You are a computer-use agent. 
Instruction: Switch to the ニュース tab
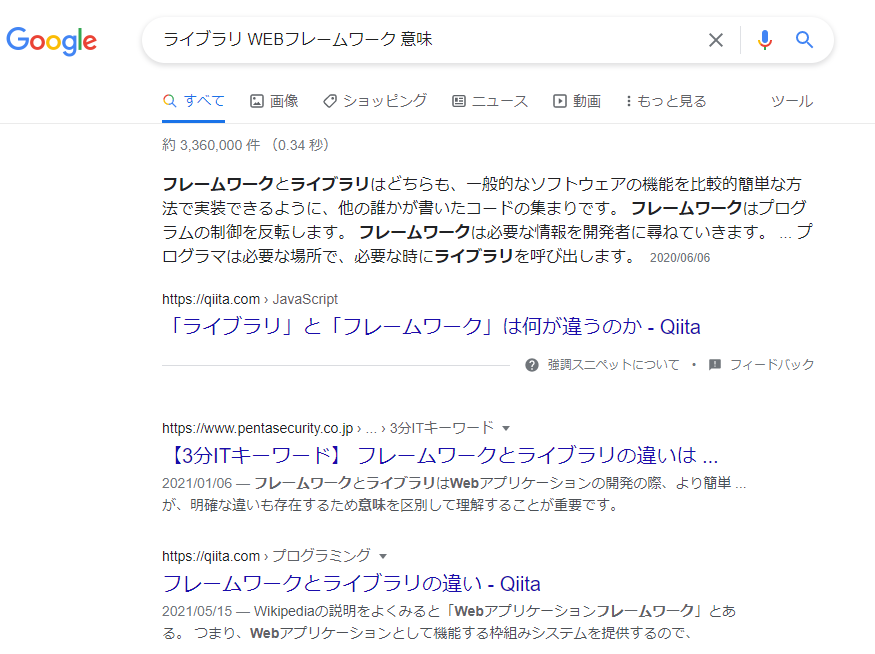(490, 101)
